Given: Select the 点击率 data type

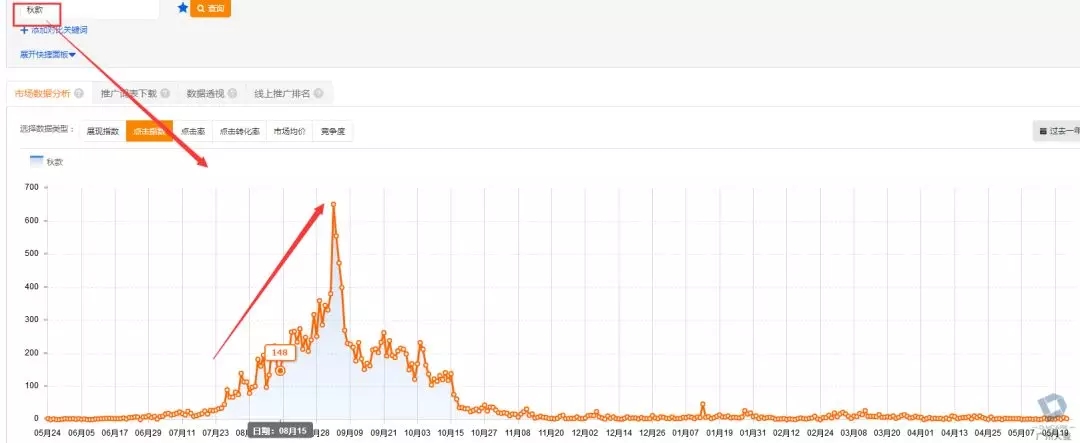Looking at the screenshot, I should [193, 131].
